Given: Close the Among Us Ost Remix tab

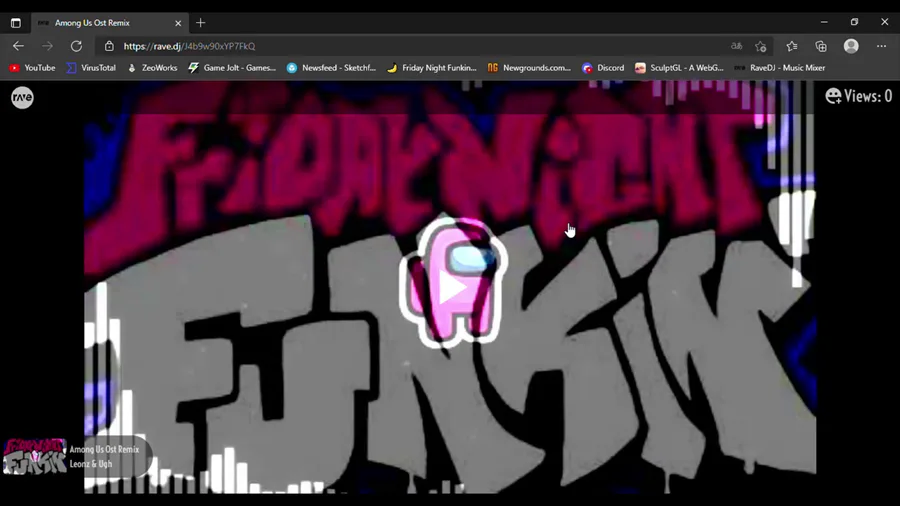Looking at the screenshot, I should click(x=178, y=23).
